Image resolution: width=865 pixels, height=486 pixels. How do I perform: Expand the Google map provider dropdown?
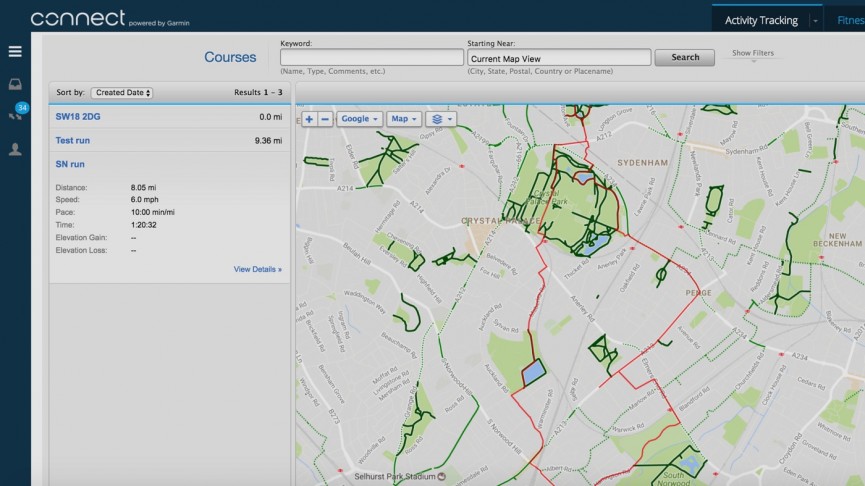tap(359, 118)
